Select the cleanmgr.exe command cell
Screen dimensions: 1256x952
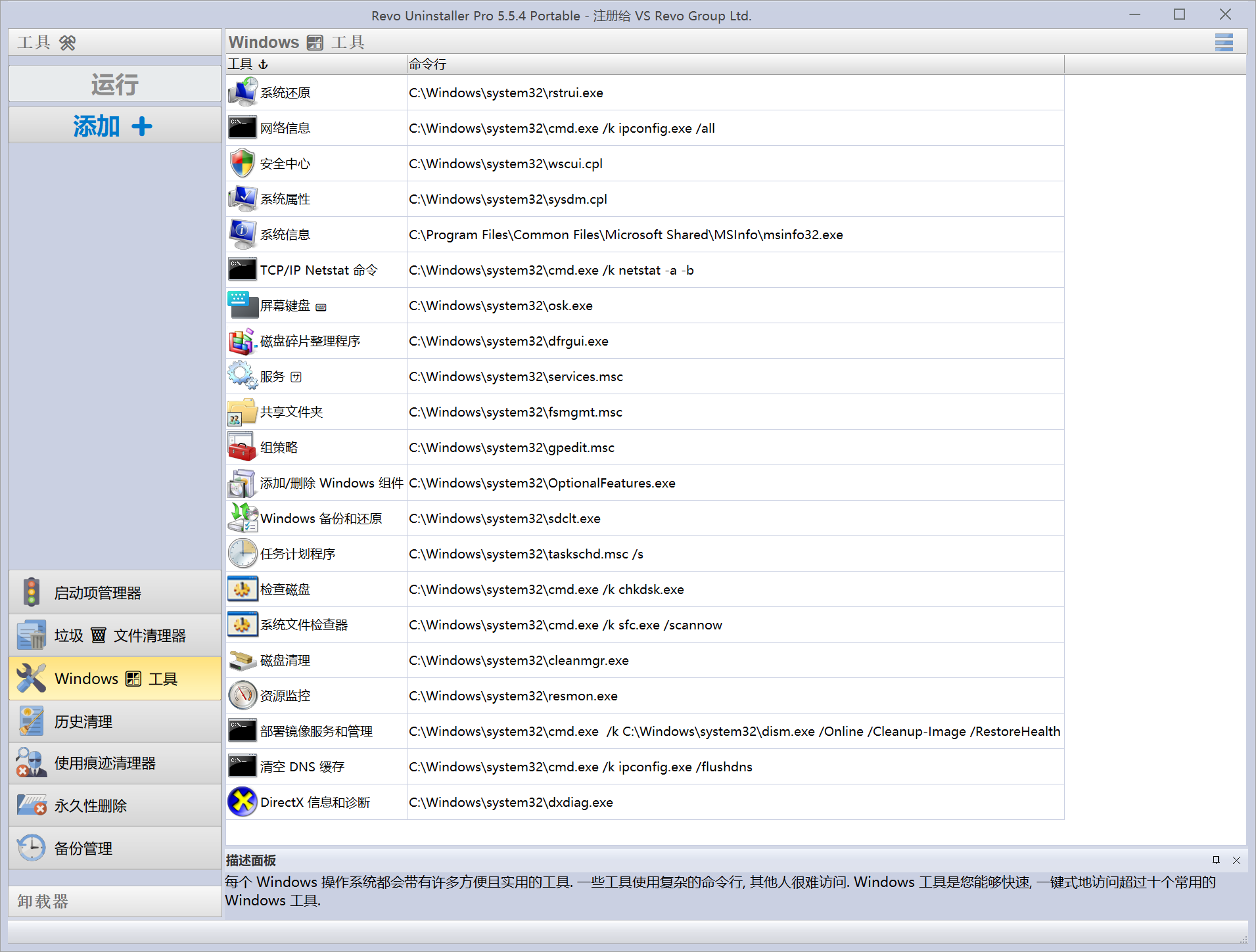pyautogui.click(x=735, y=660)
